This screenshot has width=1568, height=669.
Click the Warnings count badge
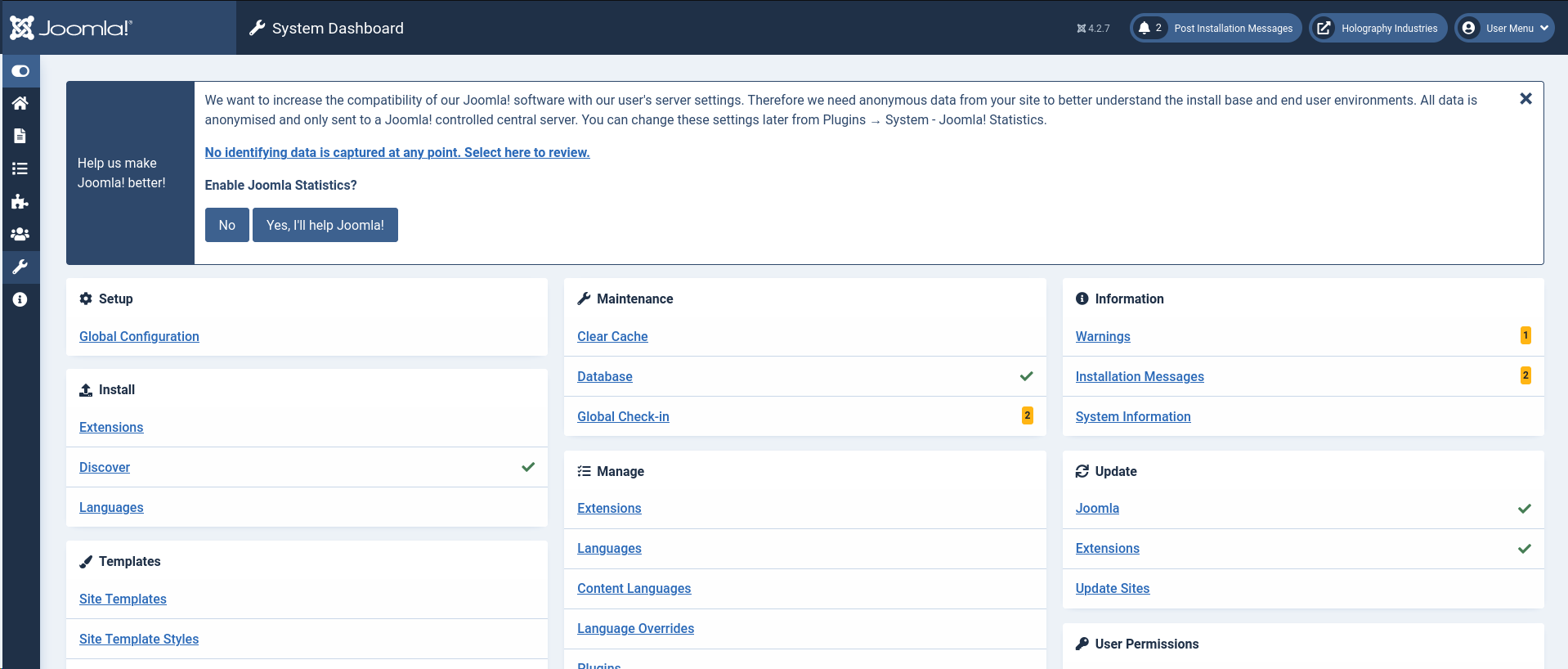pos(1525,335)
